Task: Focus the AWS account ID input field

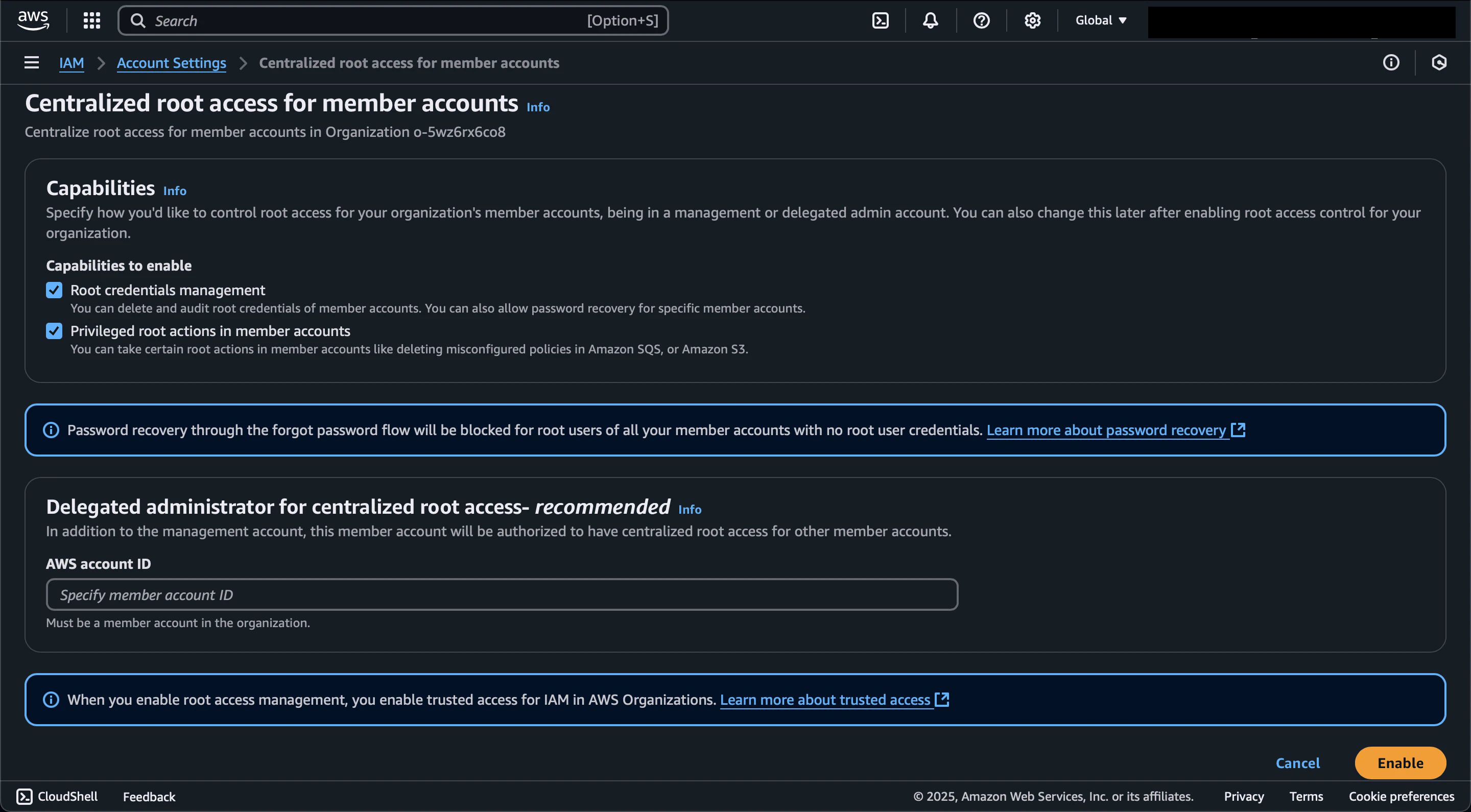Action: click(502, 594)
